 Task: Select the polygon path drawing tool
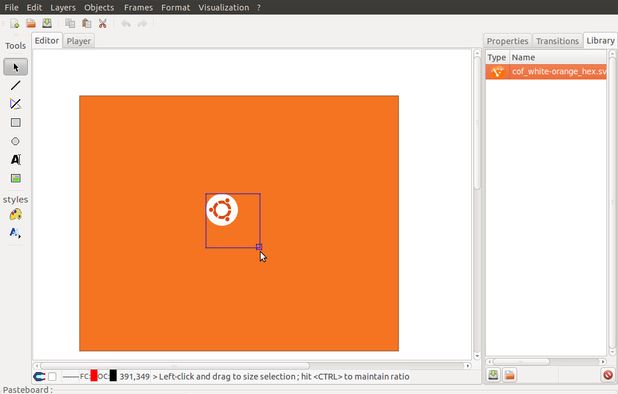tap(15, 104)
